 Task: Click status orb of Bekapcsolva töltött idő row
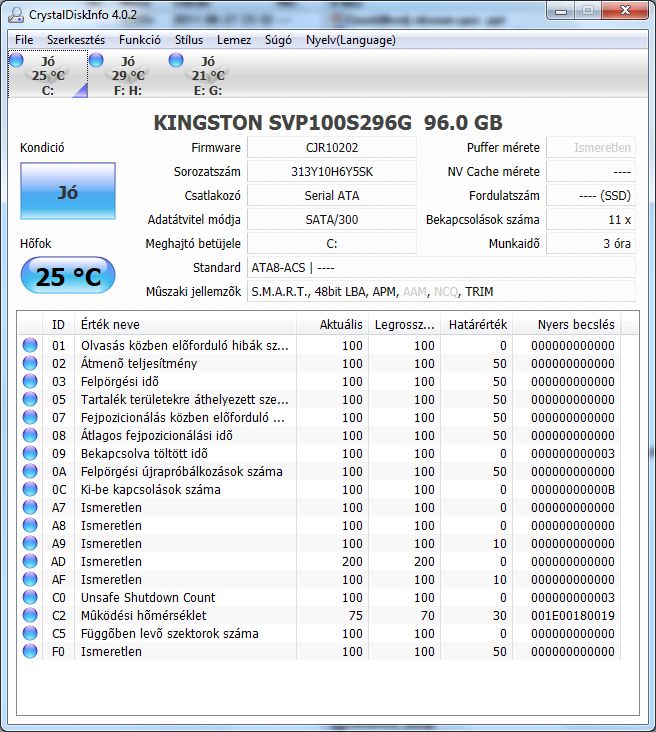30,453
